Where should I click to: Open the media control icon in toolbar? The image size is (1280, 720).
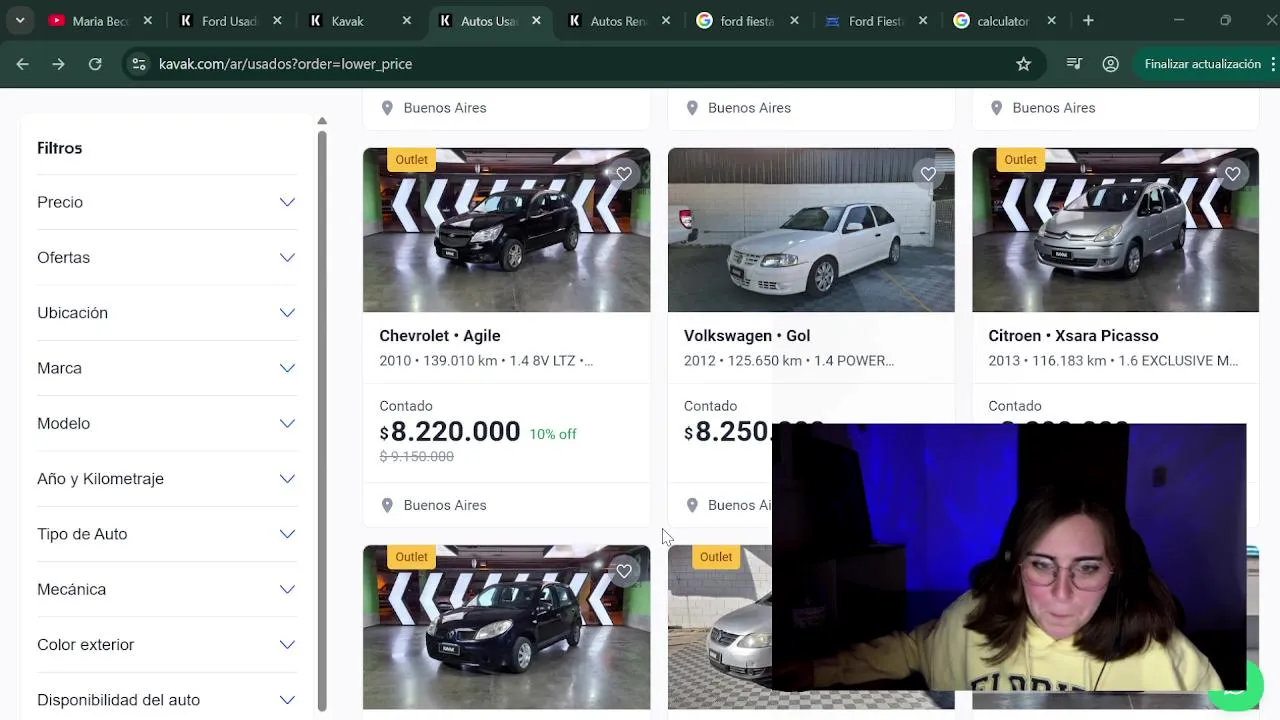(x=1074, y=64)
